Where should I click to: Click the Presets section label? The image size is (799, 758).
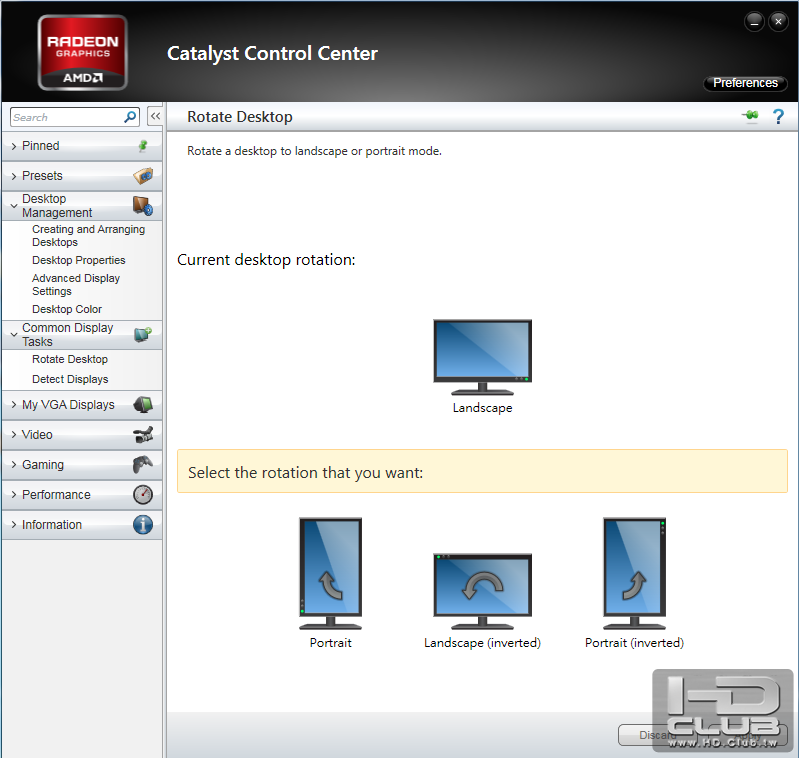click(x=42, y=176)
